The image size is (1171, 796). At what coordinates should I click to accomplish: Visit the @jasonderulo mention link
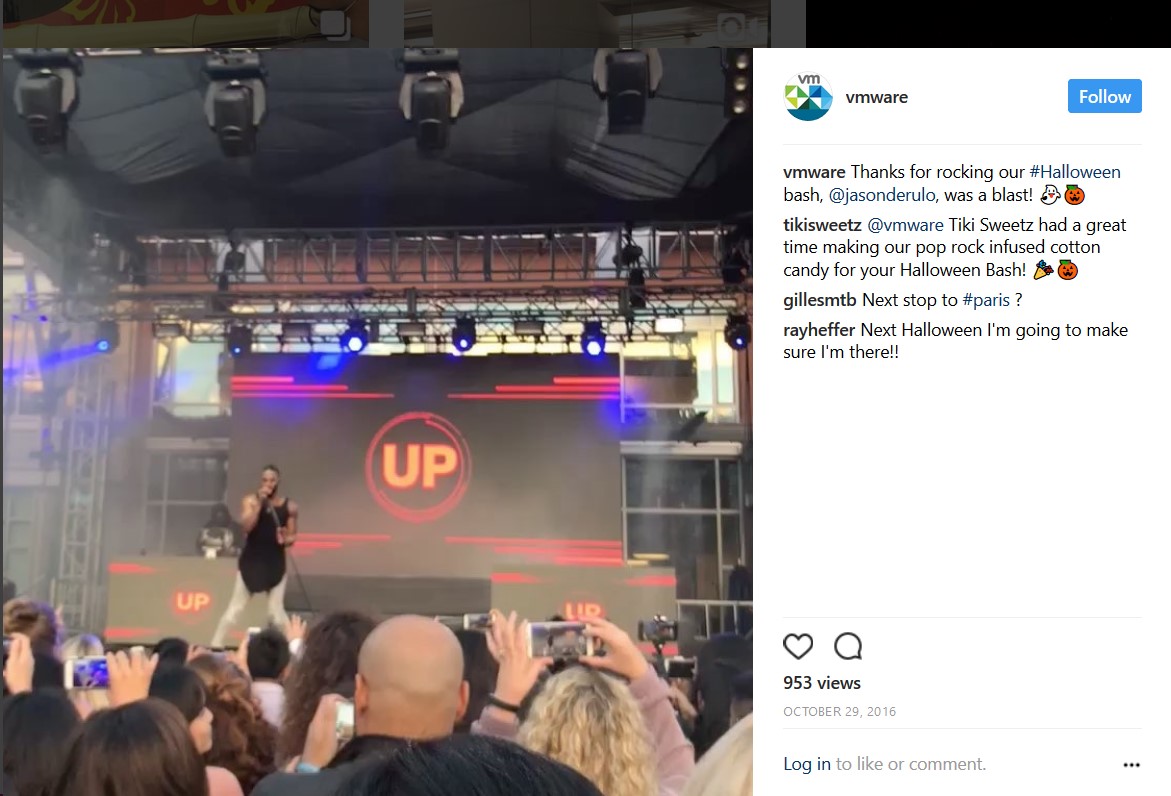[882, 195]
